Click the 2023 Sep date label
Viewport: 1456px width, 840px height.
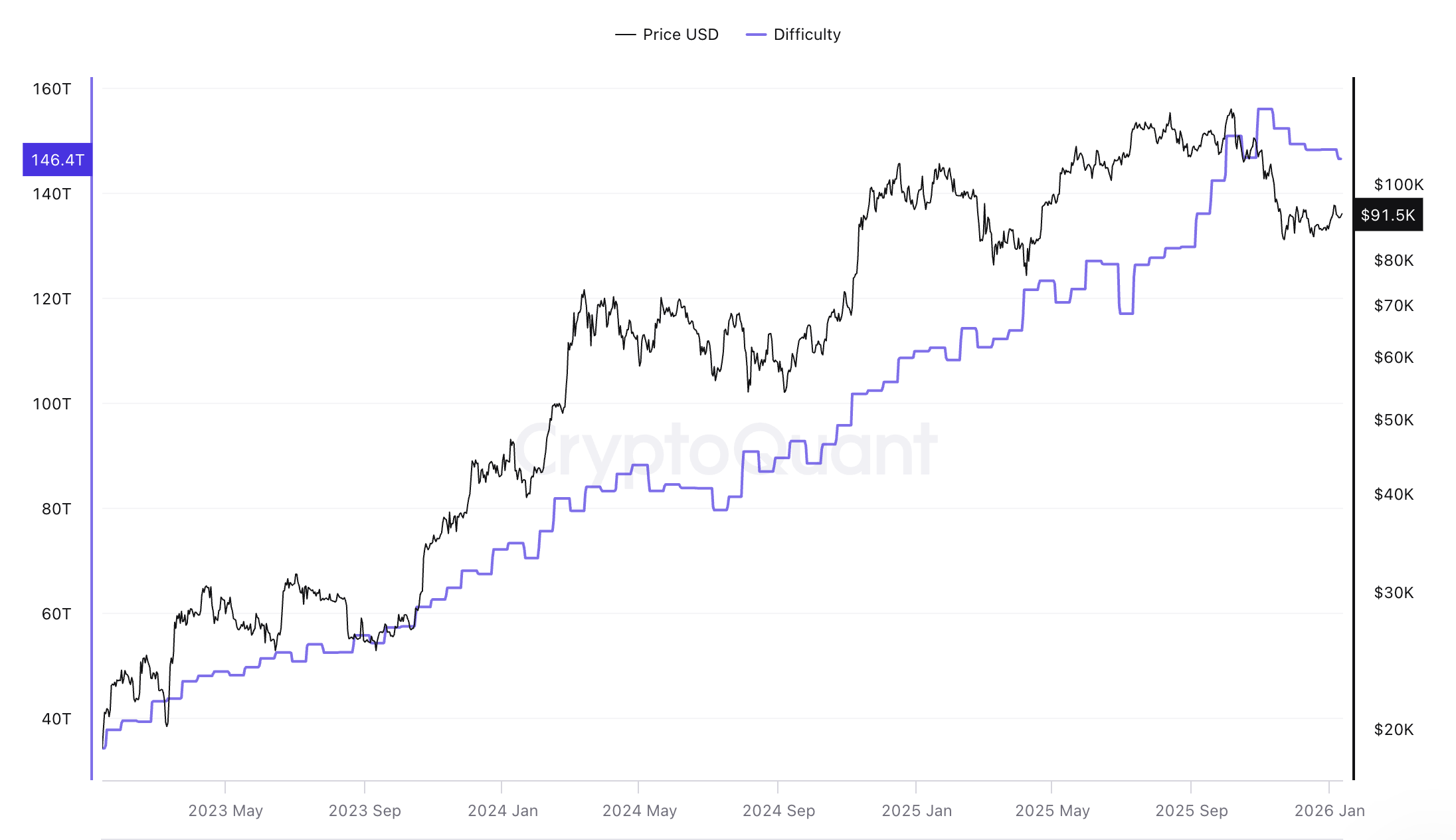(x=365, y=811)
